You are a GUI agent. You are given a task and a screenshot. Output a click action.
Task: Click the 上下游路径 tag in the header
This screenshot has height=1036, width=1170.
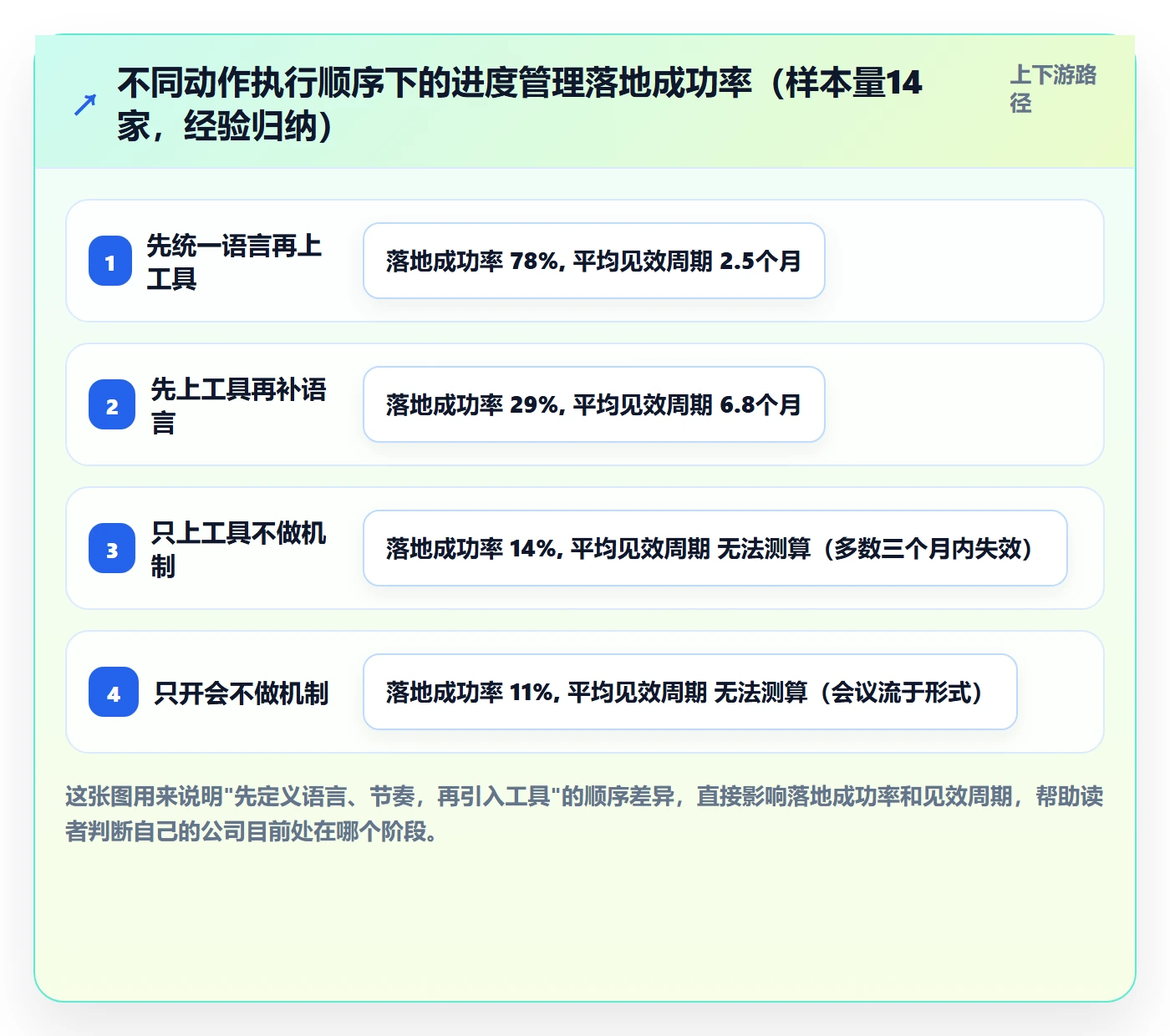pyautogui.click(x=1053, y=89)
